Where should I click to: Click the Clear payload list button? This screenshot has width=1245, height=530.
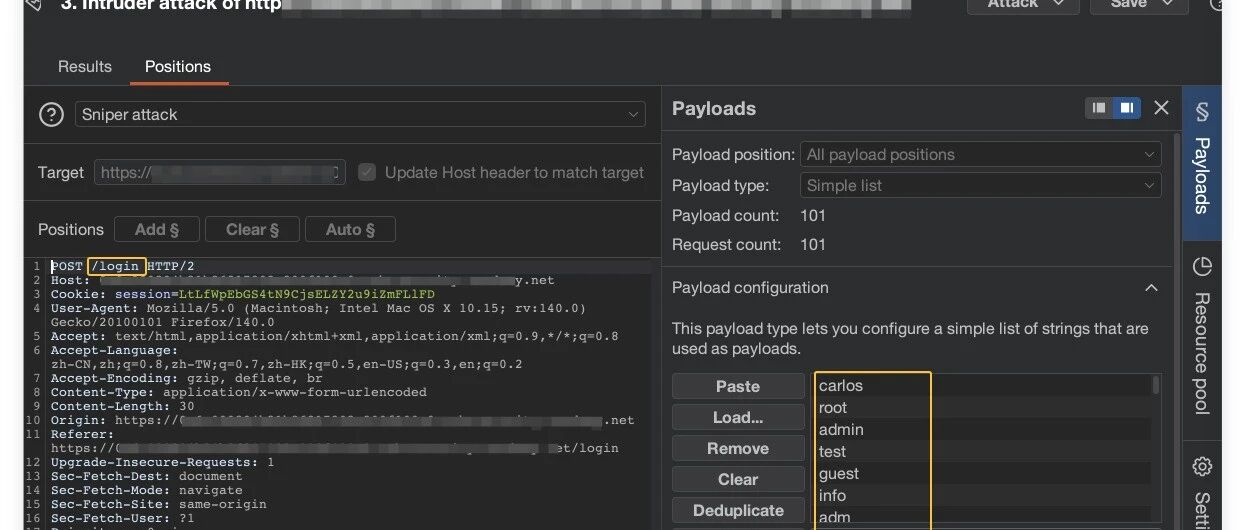738,479
